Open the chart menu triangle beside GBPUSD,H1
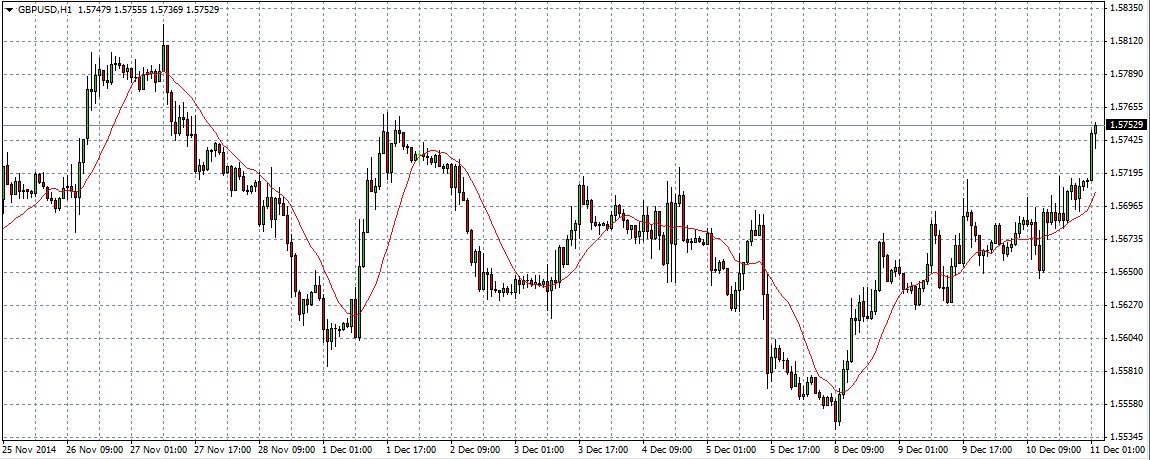Screen dimensions: 1150x460 9,10
